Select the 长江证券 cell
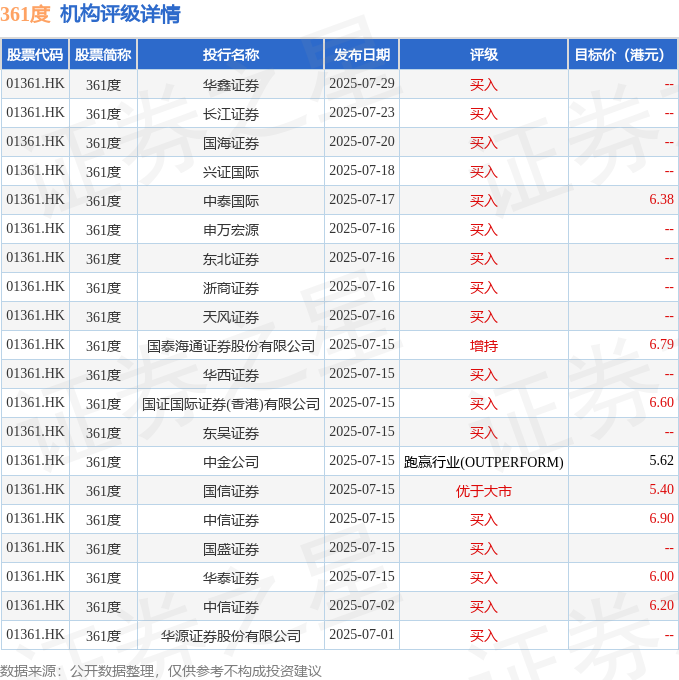This screenshot has width=679, height=680. [231, 114]
